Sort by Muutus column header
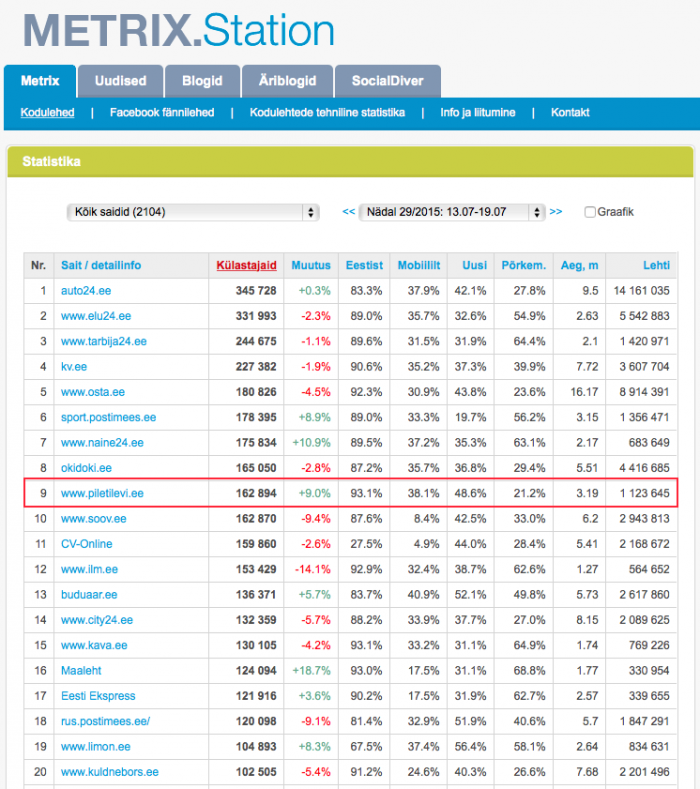The image size is (700, 789). click(x=311, y=265)
